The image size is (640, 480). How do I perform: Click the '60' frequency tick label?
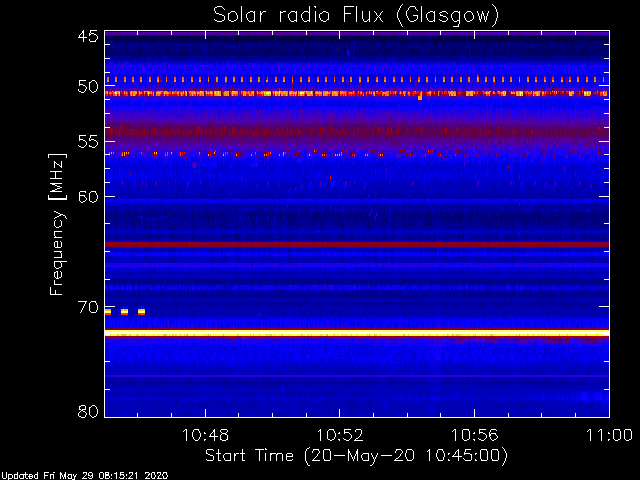88,197
